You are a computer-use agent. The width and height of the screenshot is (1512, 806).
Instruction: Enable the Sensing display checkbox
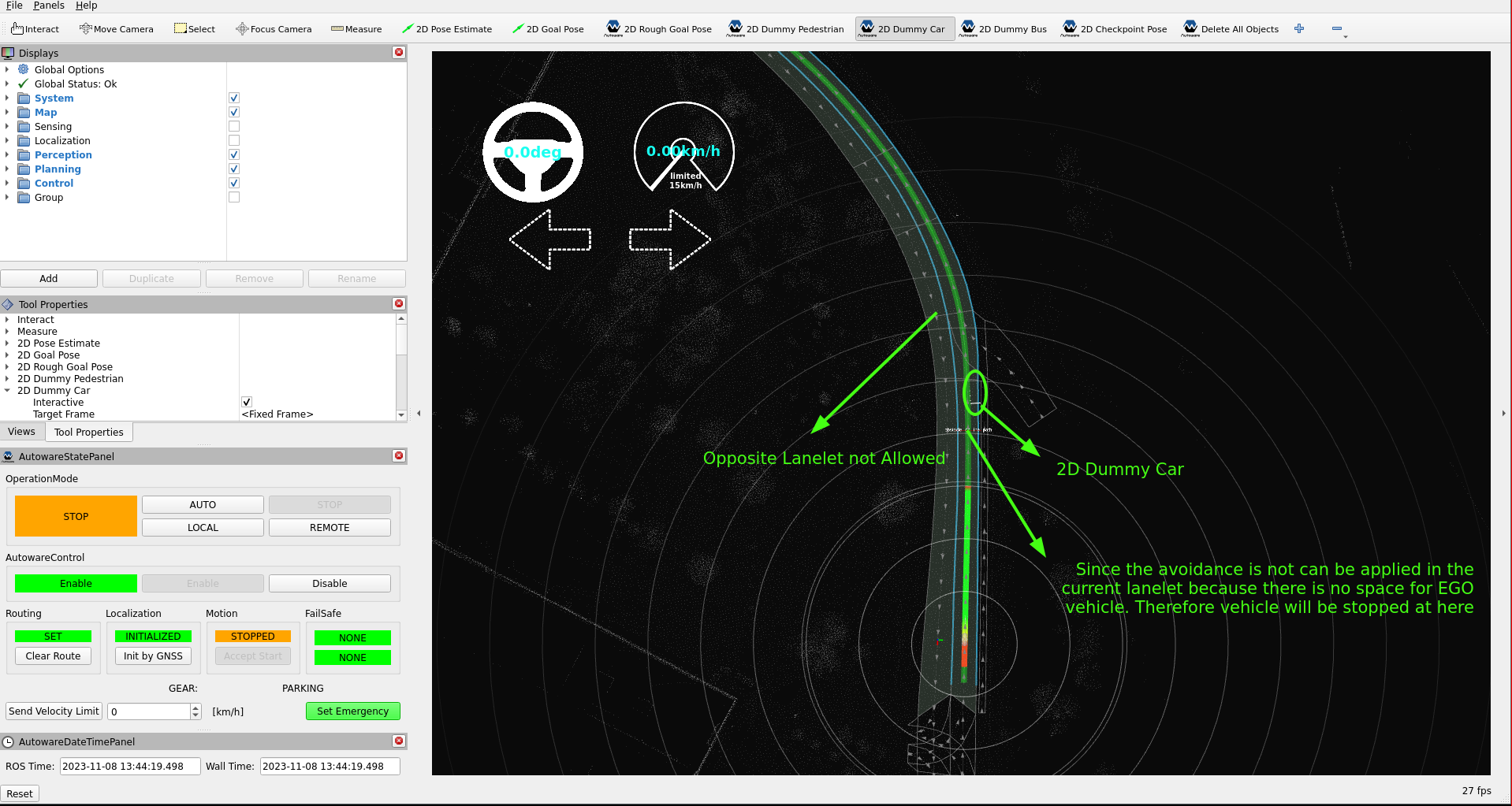234,127
